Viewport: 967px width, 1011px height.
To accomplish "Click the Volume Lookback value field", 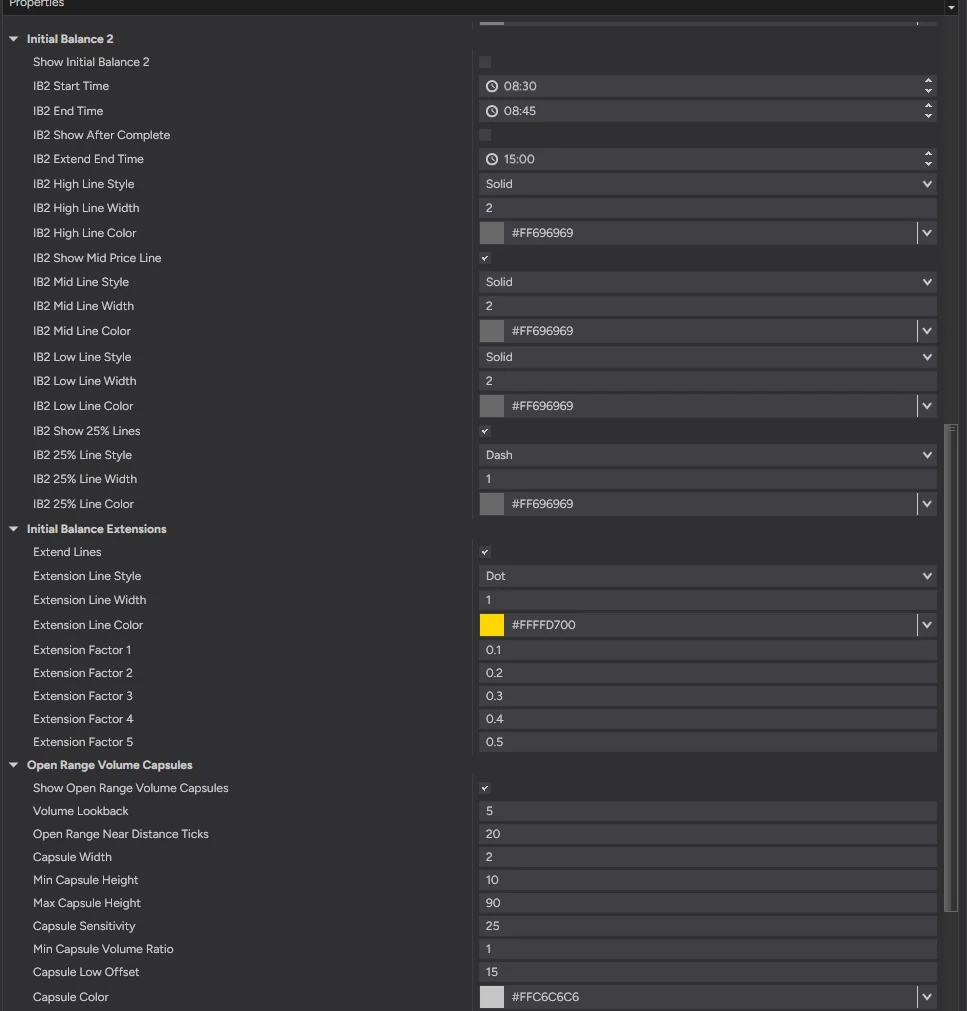I will (x=707, y=811).
